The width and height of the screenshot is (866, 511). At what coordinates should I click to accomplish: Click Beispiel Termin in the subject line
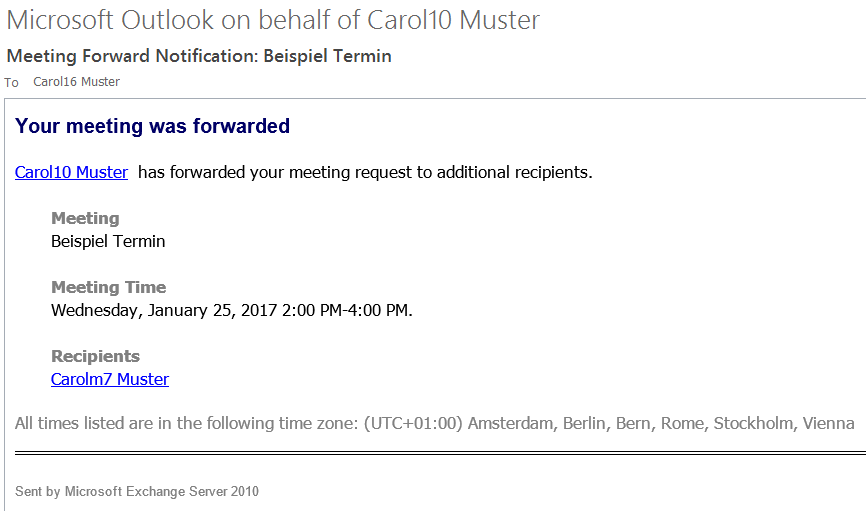point(328,56)
